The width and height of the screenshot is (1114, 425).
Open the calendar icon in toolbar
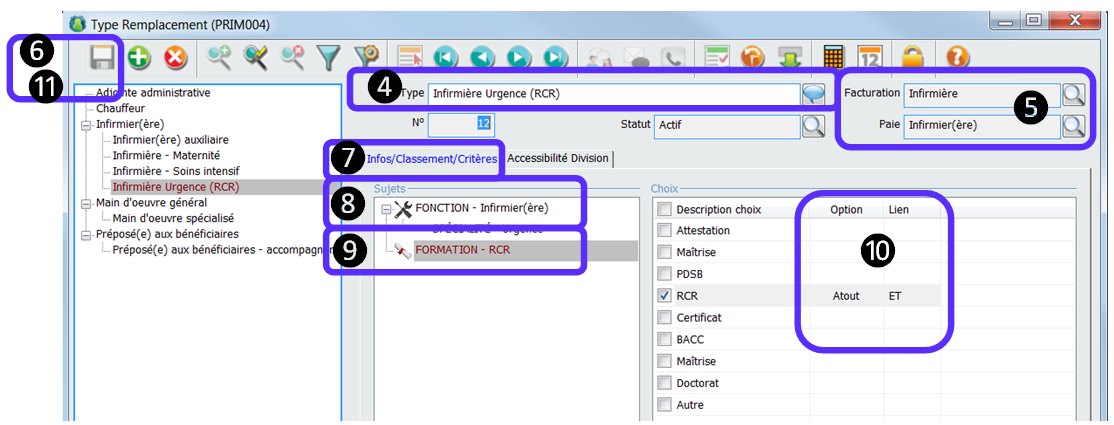pos(869,58)
